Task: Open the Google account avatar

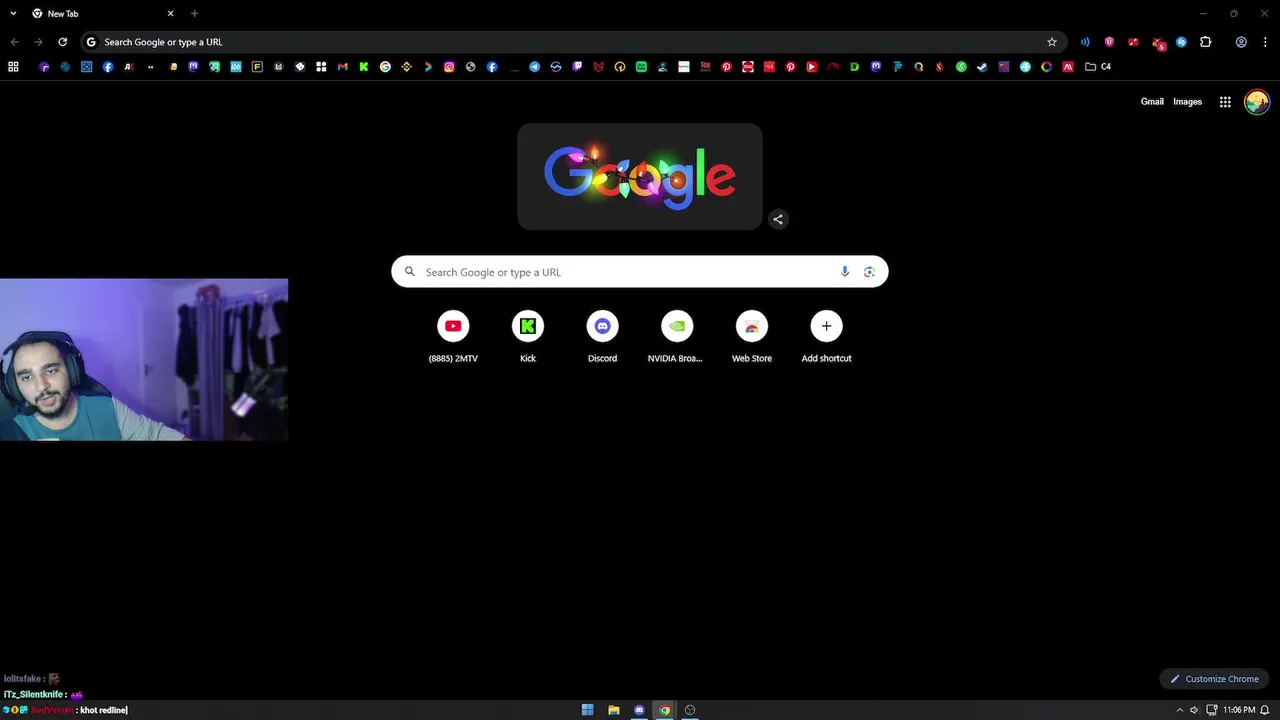Action: pos(1257,102)
